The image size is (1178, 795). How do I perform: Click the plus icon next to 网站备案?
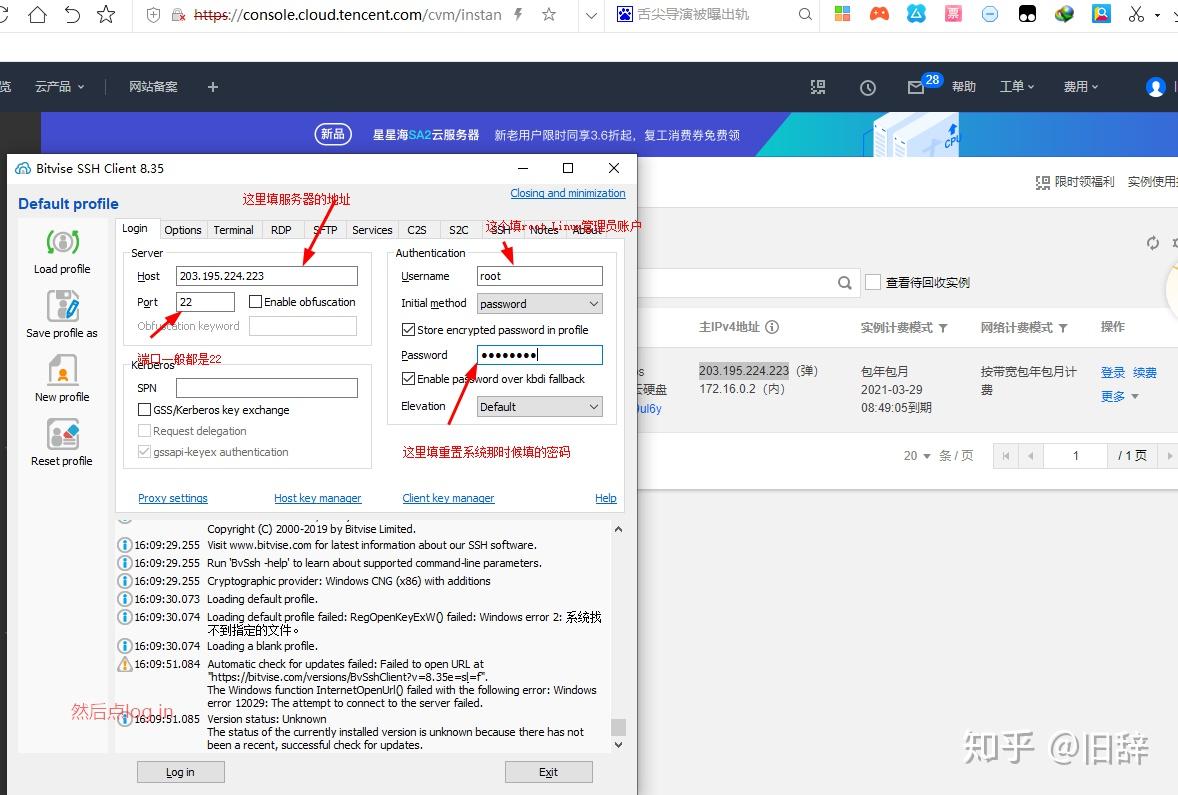(x=213, y=87)
